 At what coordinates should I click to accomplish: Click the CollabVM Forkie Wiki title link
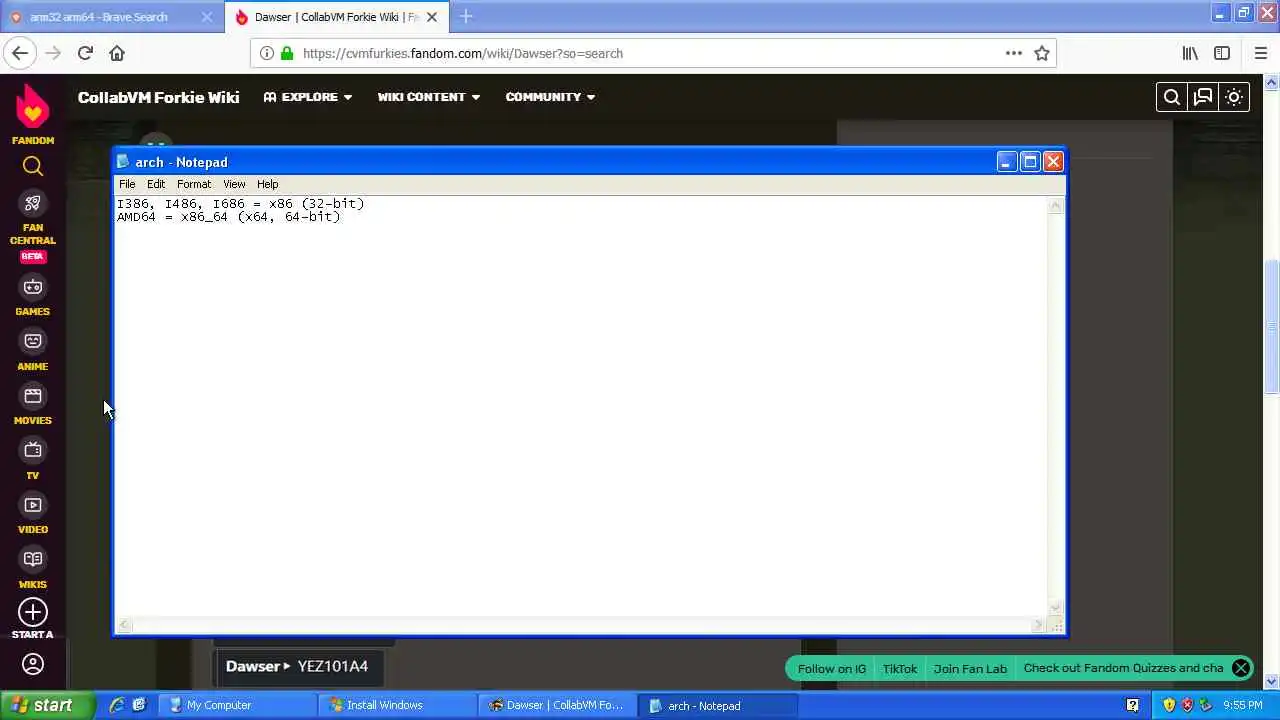(x=158, y=97)
